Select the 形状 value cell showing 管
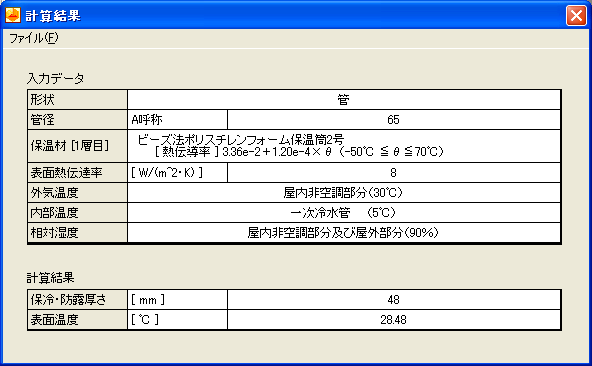The width and height of the screenshot is (592, 366). point(344,100)
